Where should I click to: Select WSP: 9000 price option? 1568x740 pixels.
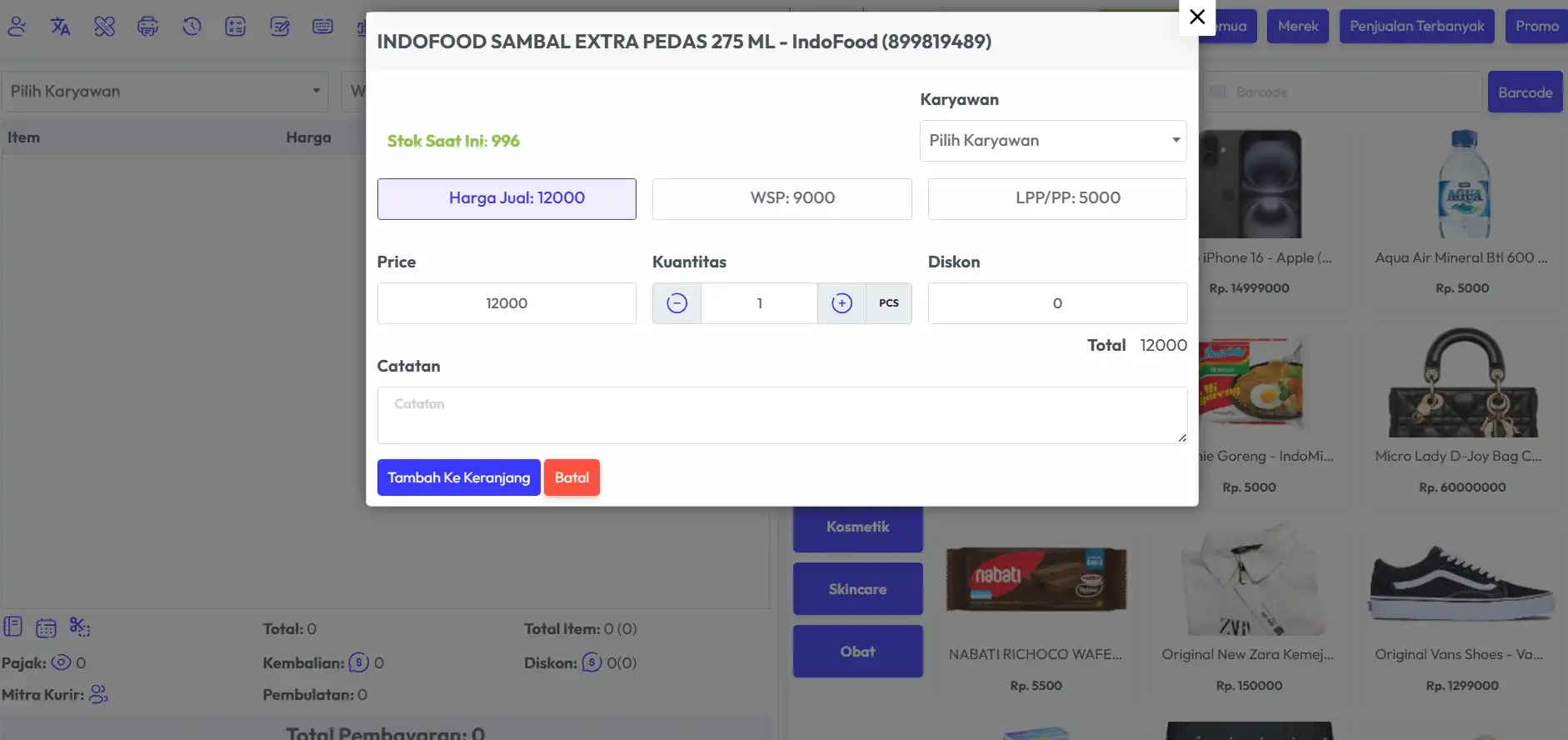pyautogui.click(x=782, y=198)
